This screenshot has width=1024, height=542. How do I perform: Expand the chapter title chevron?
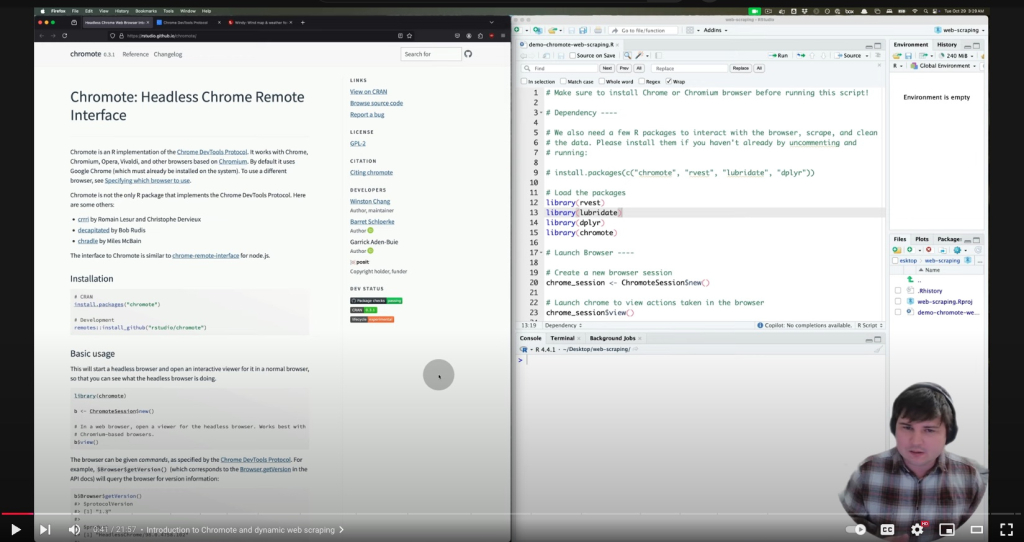coord(342,530)
